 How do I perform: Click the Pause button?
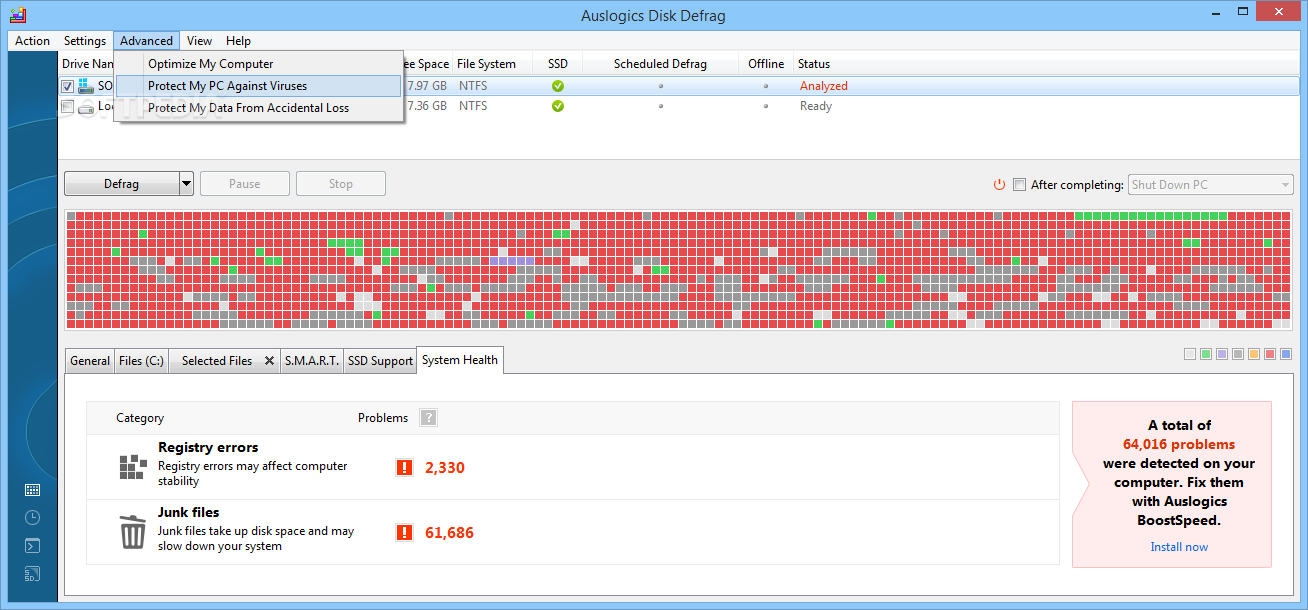pos(245,184)
